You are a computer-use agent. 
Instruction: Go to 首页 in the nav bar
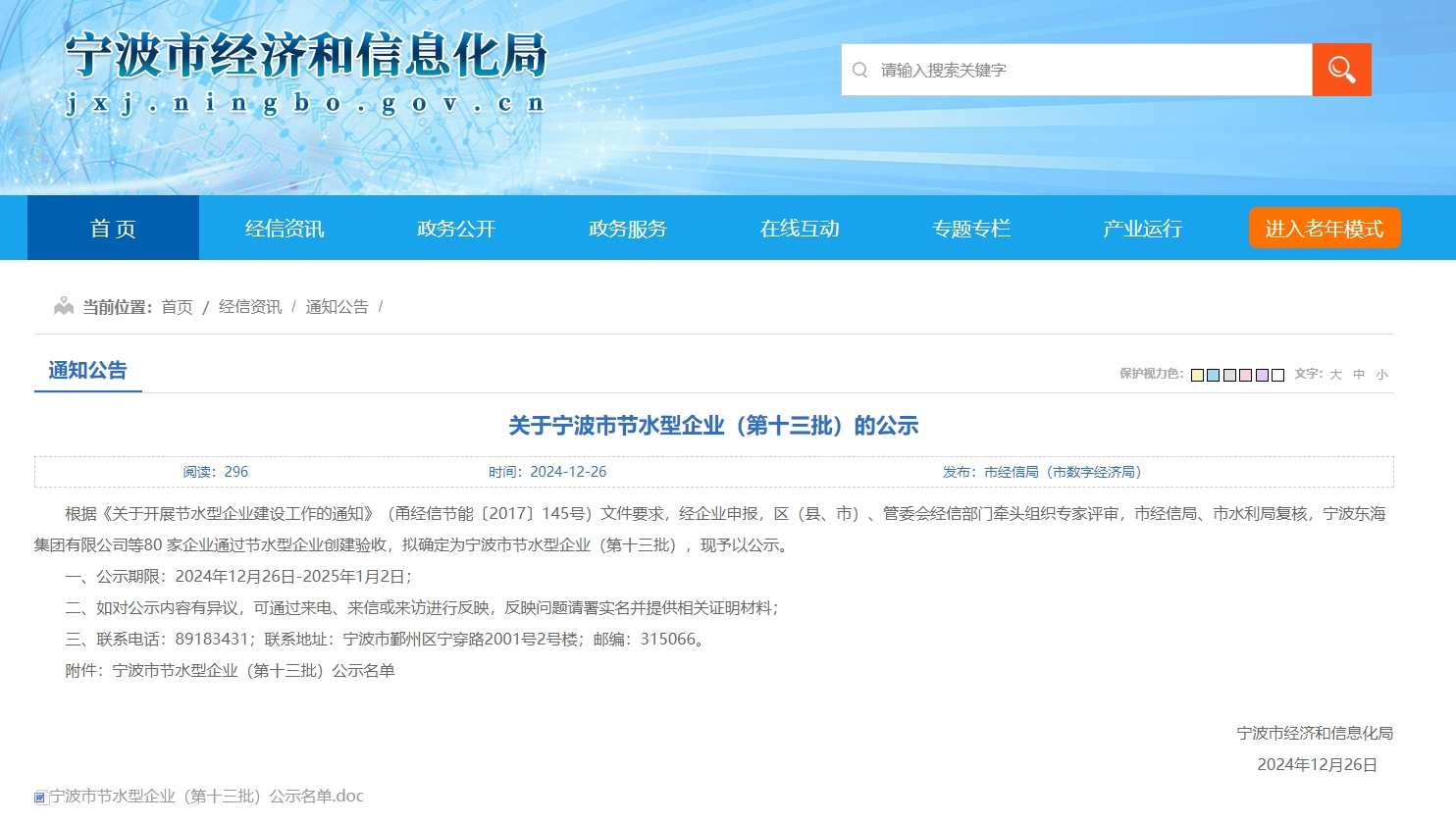(x=113, y=229)
